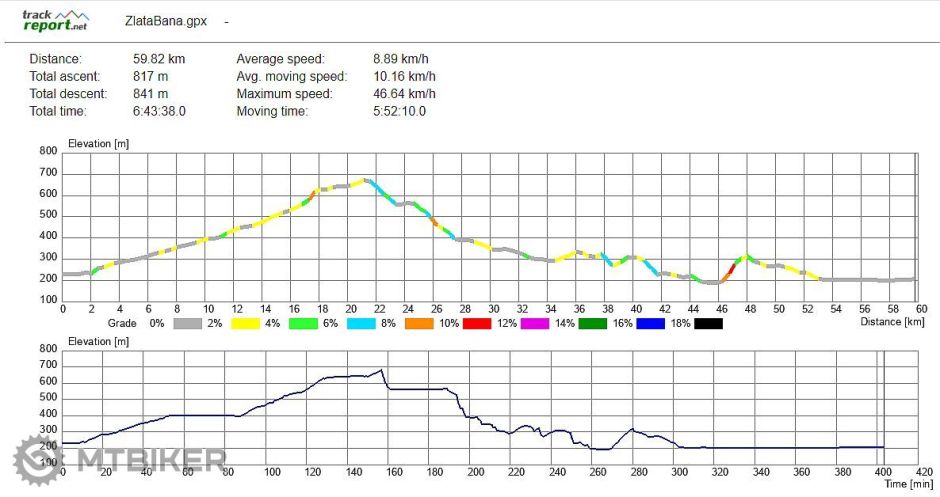Viewport: 940px width, 497px height.
Task: Click the MTBIKER gear watermark logo
Action: pyautogui.click(x=38, y=460)
